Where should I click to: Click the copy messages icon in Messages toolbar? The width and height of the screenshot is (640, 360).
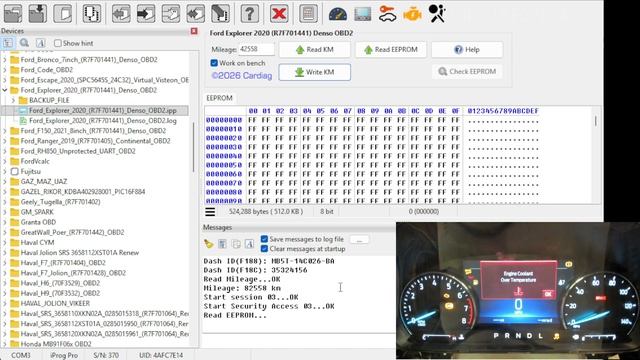pos(236,244)
